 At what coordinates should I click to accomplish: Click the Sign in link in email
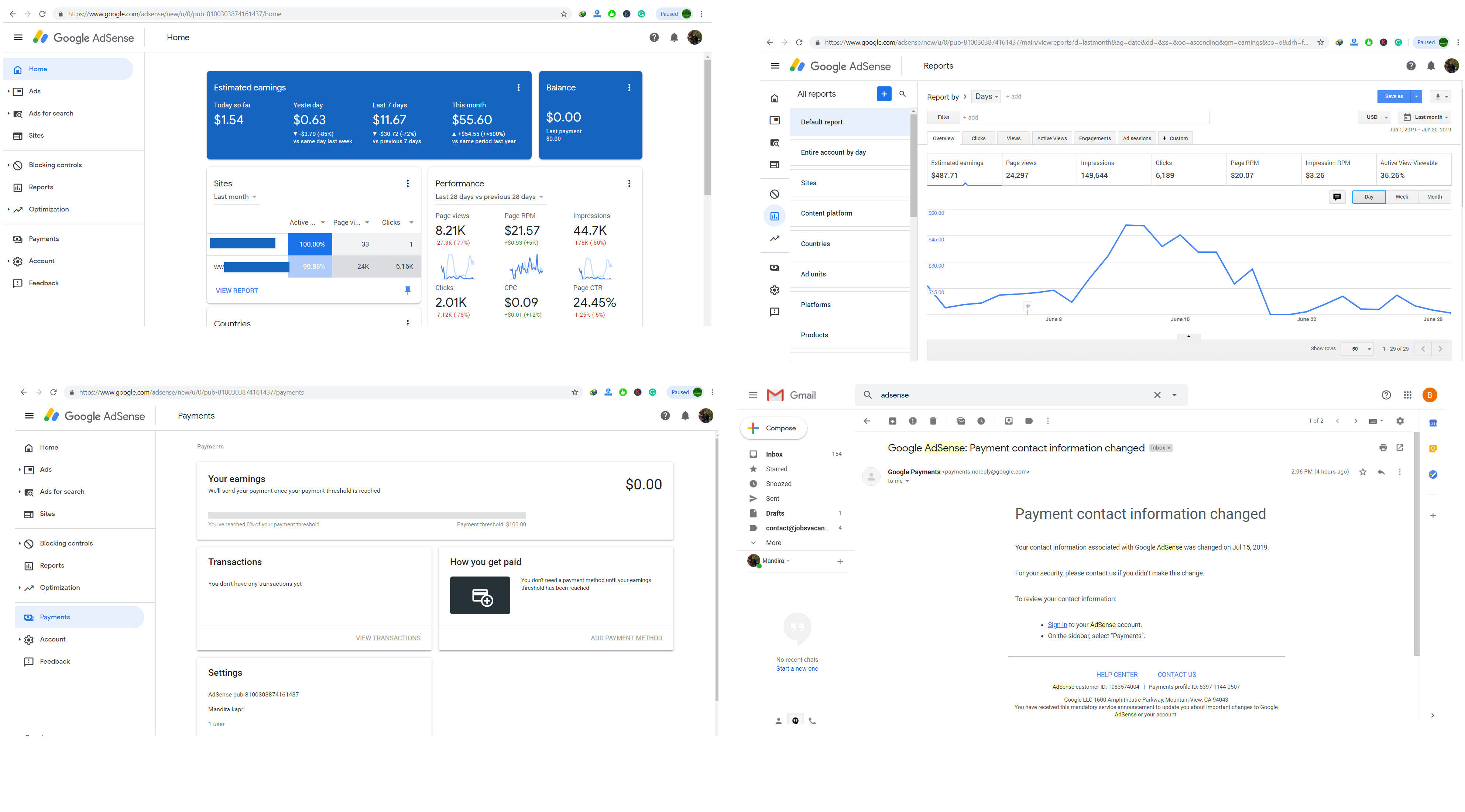tap(1057, 625)
